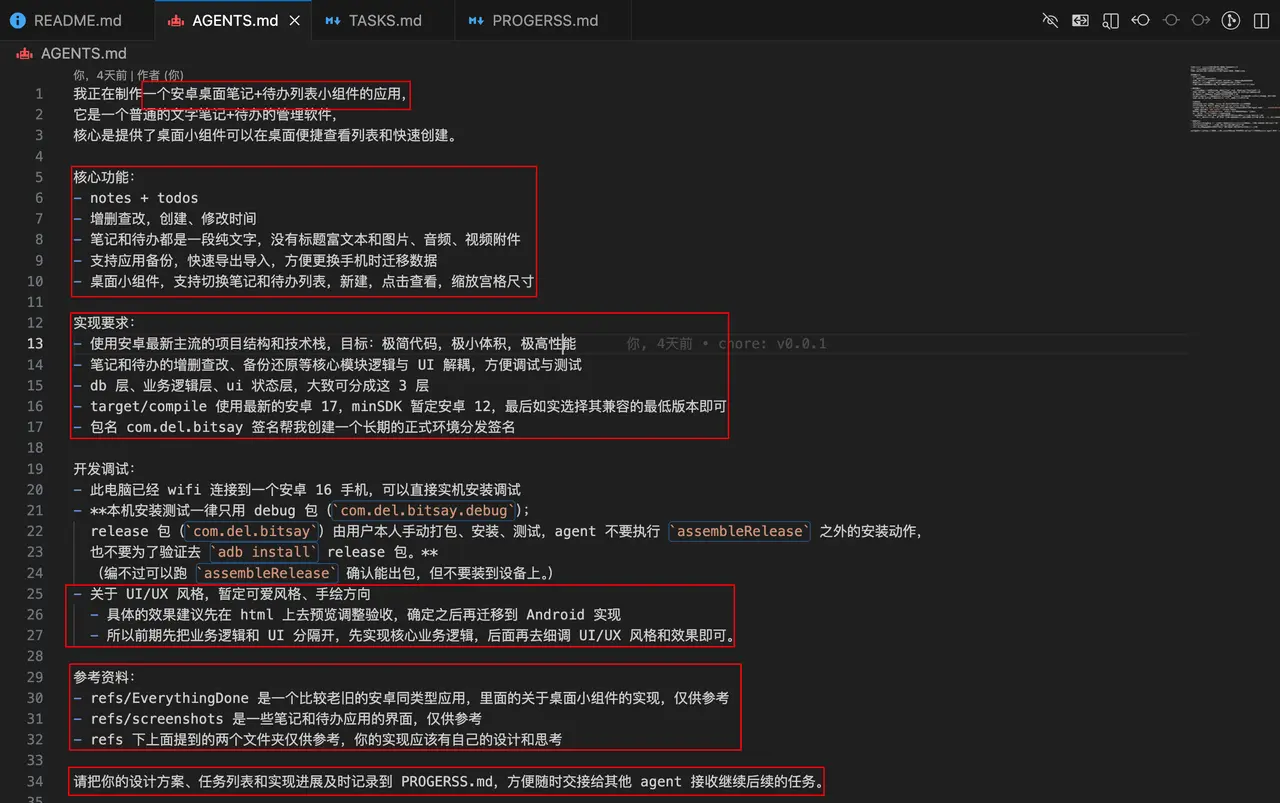Click the assembleRelease code span on line 22
This screenshot has width=1280, height=803.
(x=739, y=531)
